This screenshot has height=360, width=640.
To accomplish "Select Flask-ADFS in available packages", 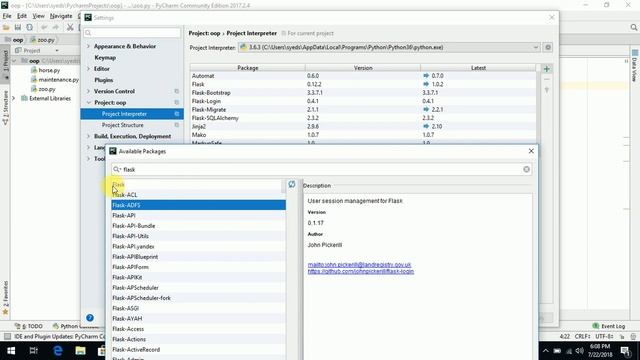I will point(199,205).
